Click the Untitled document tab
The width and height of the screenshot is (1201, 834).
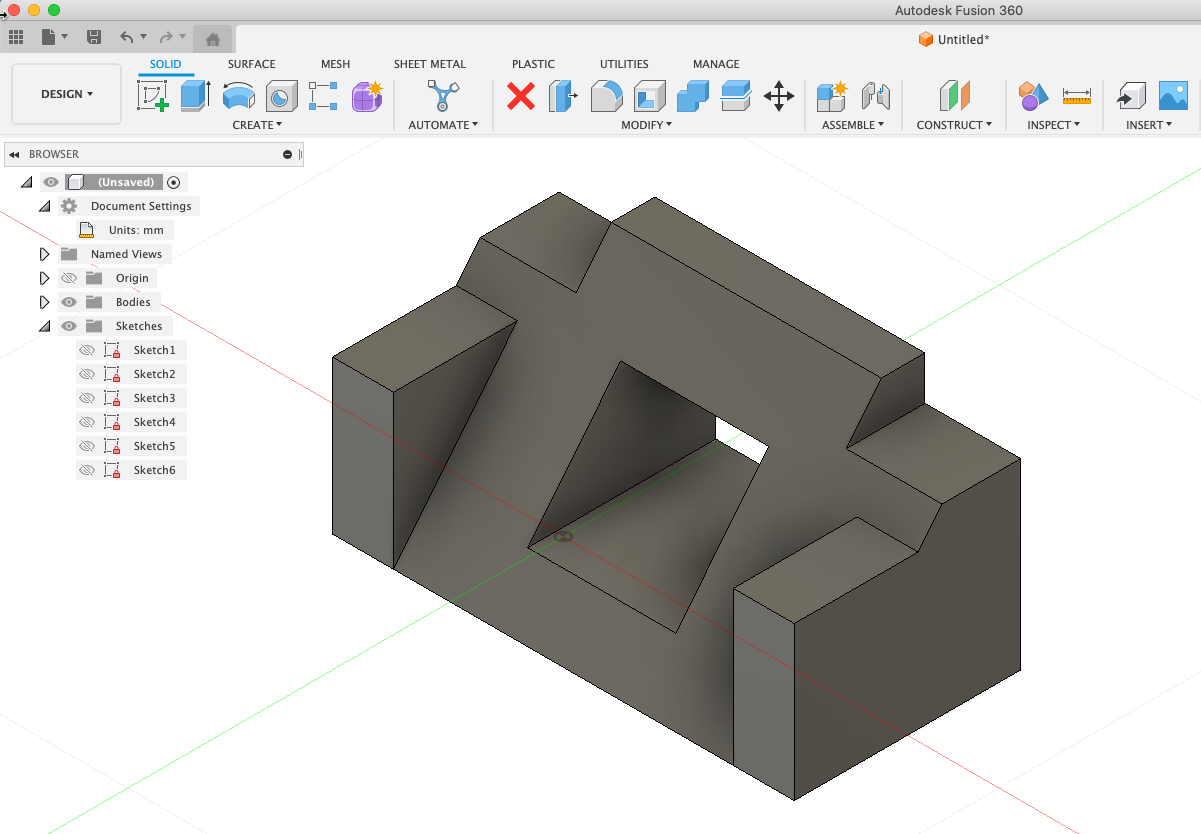(953, 39)
